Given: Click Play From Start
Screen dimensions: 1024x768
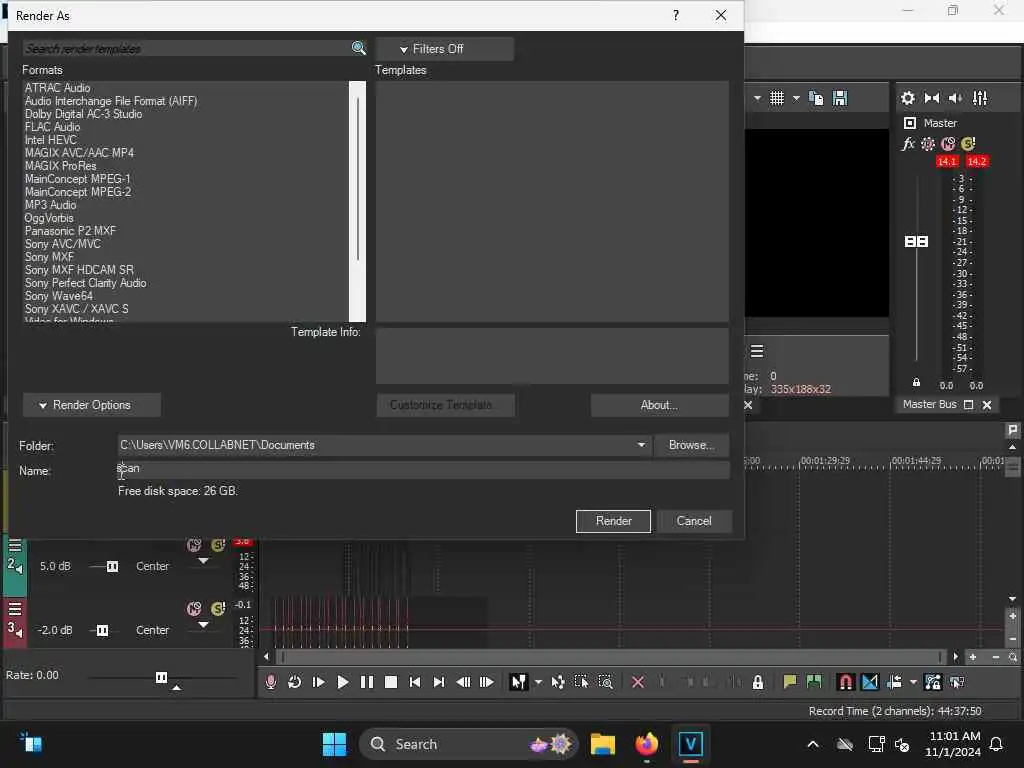Looking at the screenshot, I should click(319, 682).
